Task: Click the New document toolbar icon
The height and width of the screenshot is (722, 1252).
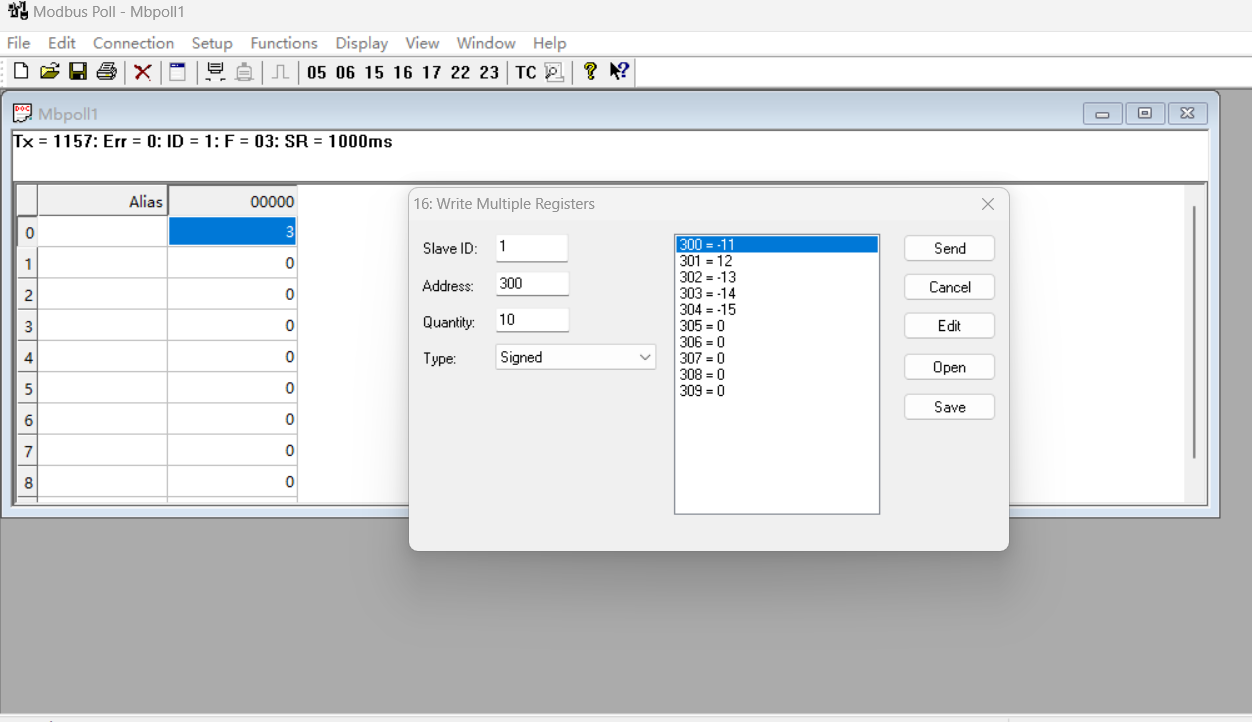Action: coord(21,72)
